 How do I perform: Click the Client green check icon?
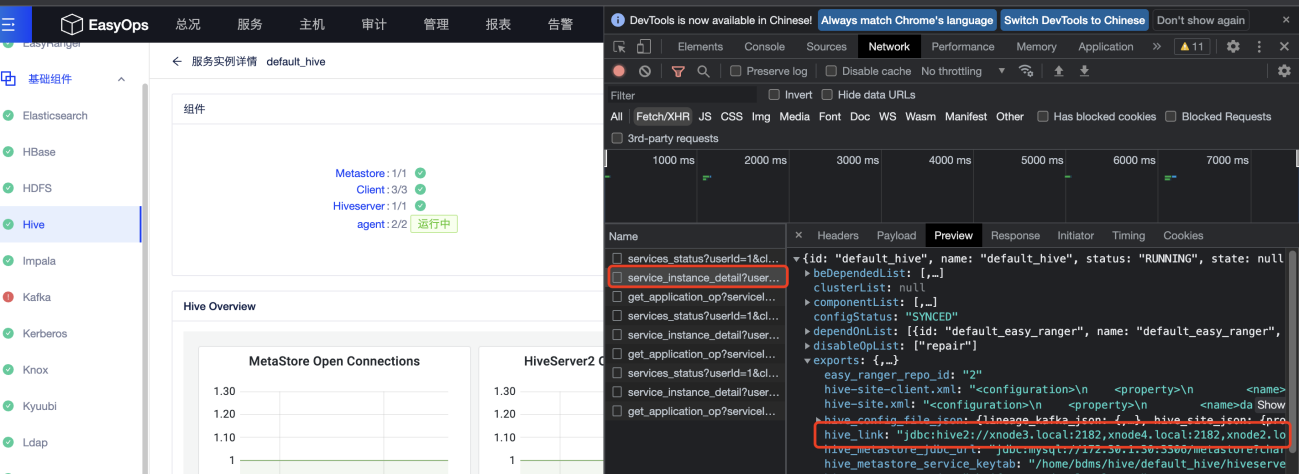(420, 189)
